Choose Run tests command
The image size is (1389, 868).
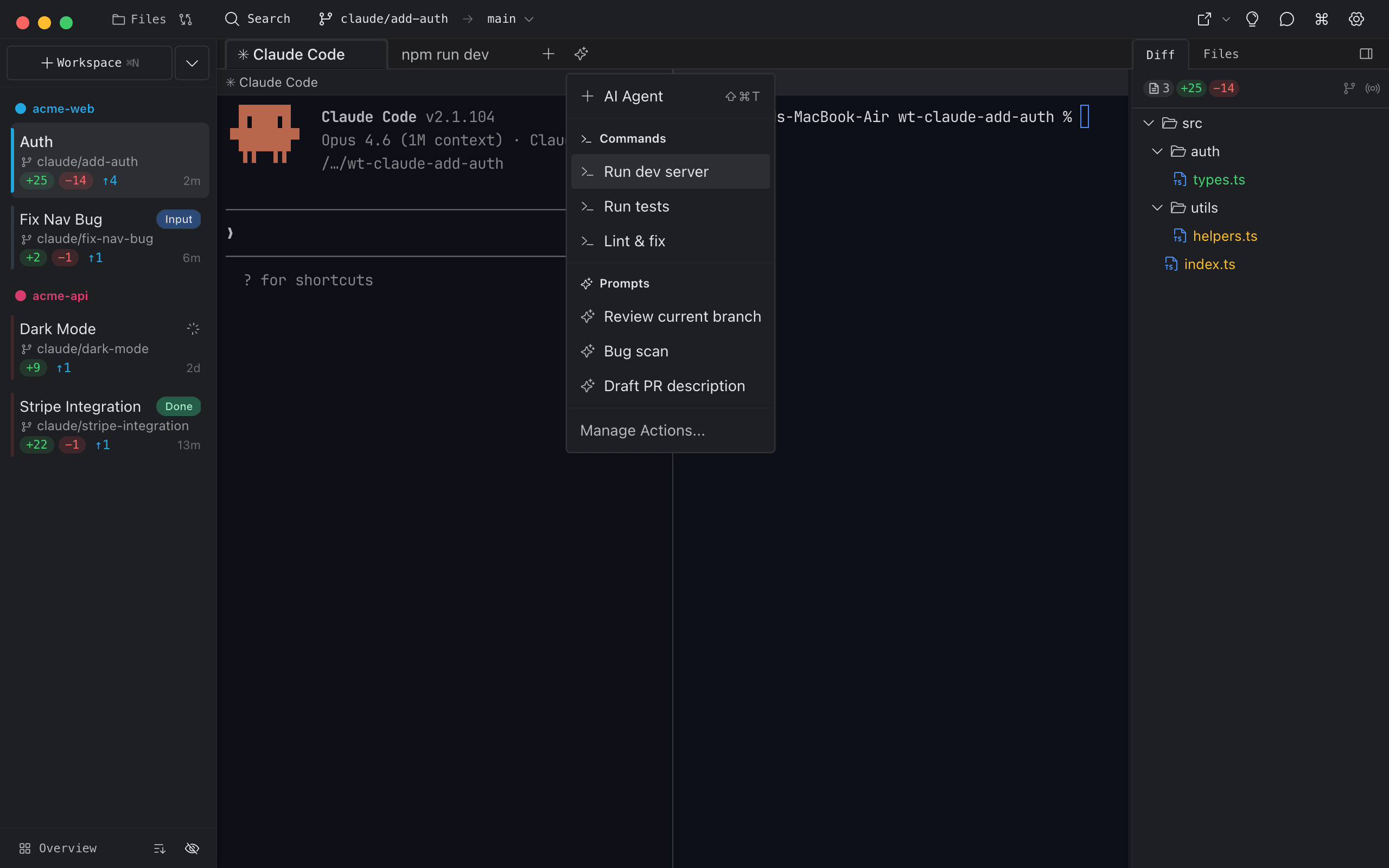[x=671, y=206]
